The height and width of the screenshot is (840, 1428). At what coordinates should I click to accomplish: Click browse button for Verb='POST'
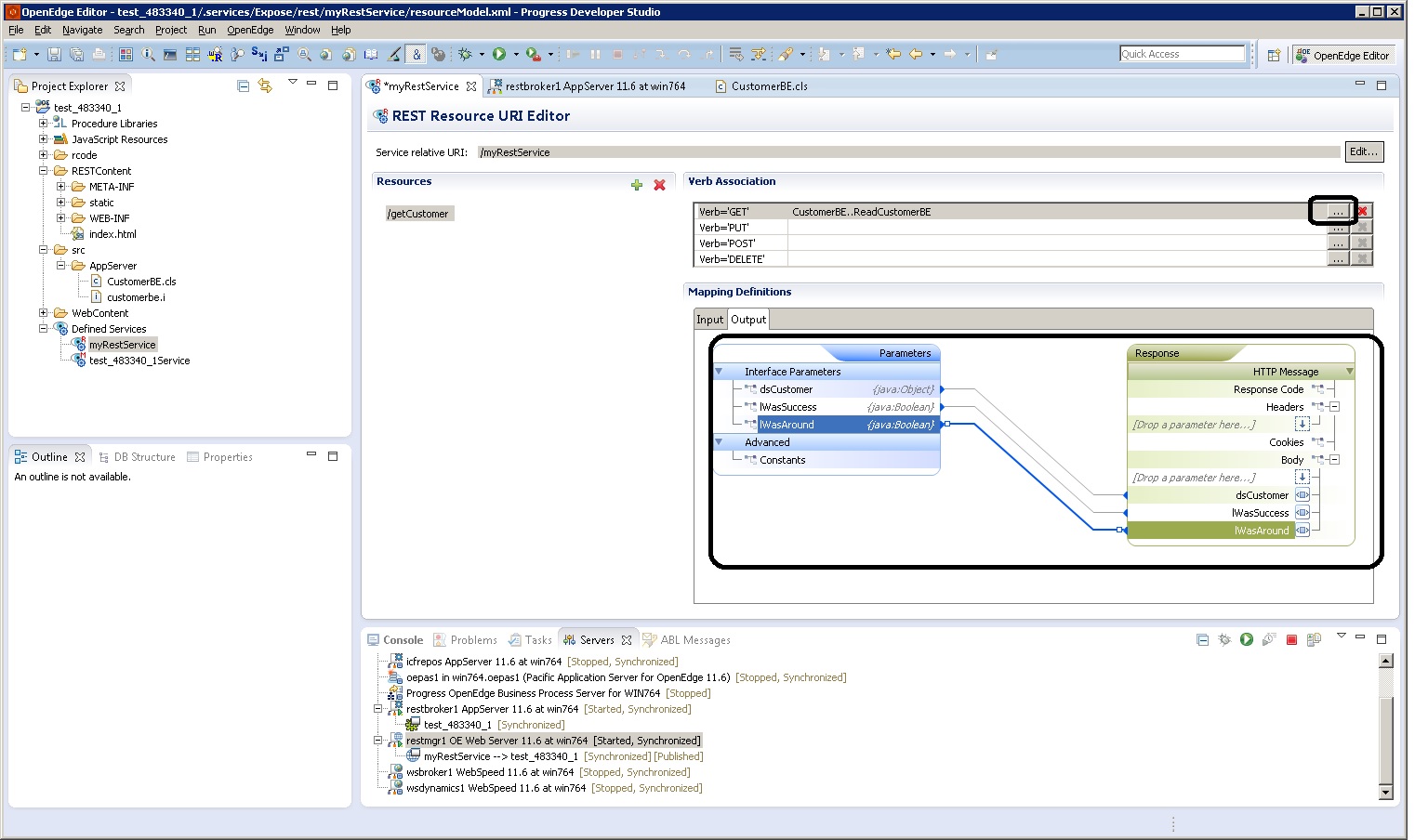click(1337, 243)
